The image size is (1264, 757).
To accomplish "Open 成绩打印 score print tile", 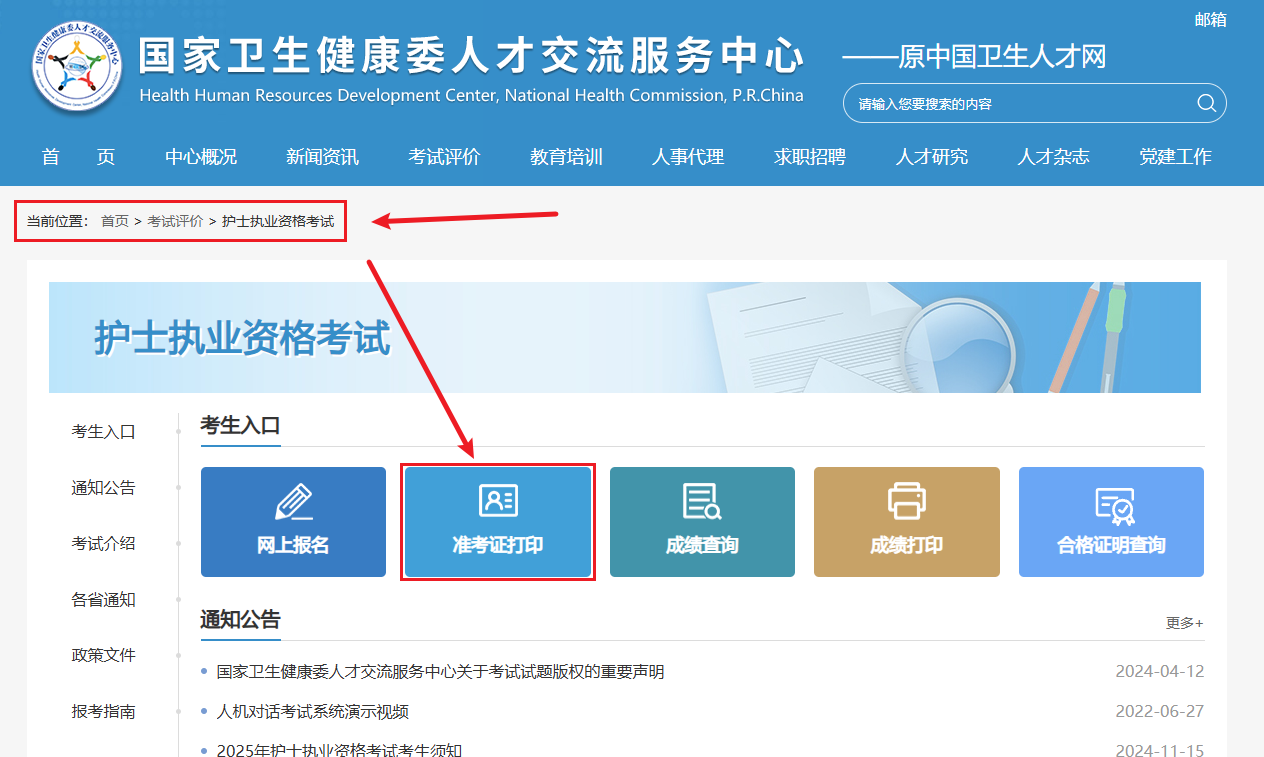I will click(906, 521).
